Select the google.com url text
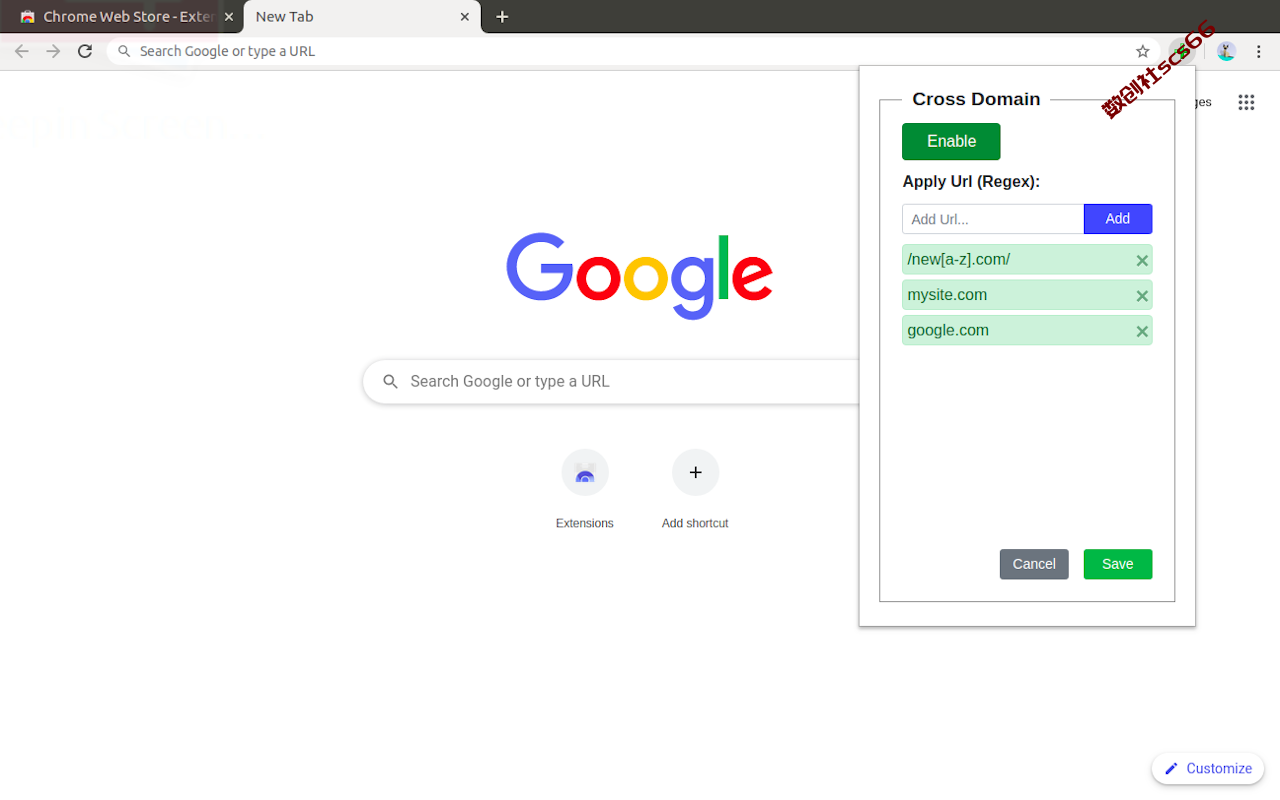Image resolution: width=1280 pixels, height=800 pixels. pos(948,330)
